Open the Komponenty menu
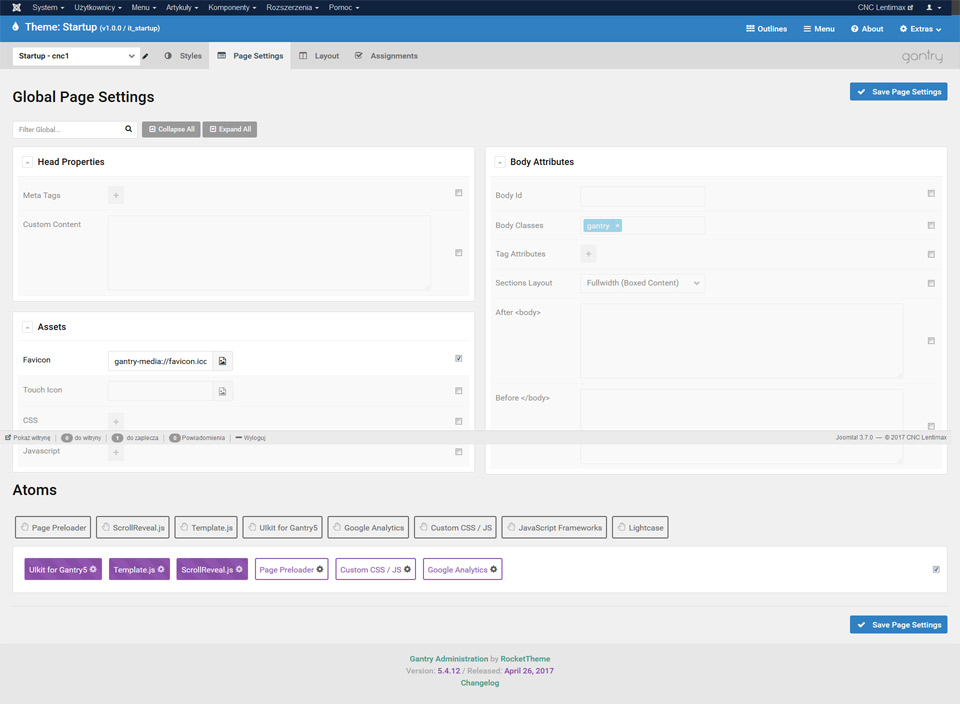Image resolution: width=960 pixels, height=704 pixels. click(x=232, y=7)
